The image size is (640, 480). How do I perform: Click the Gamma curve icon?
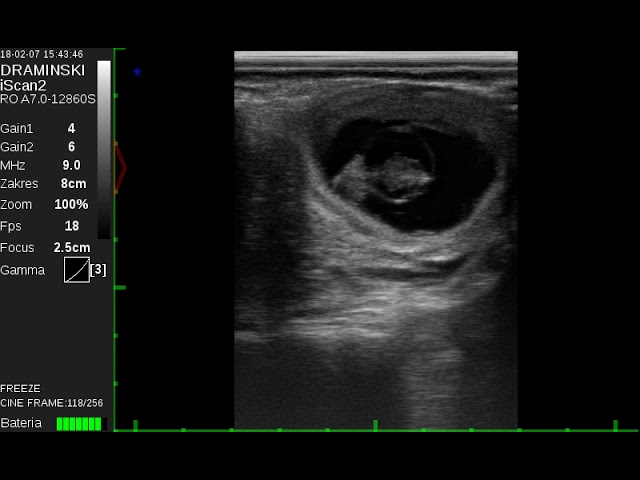[x=77, y=269]
